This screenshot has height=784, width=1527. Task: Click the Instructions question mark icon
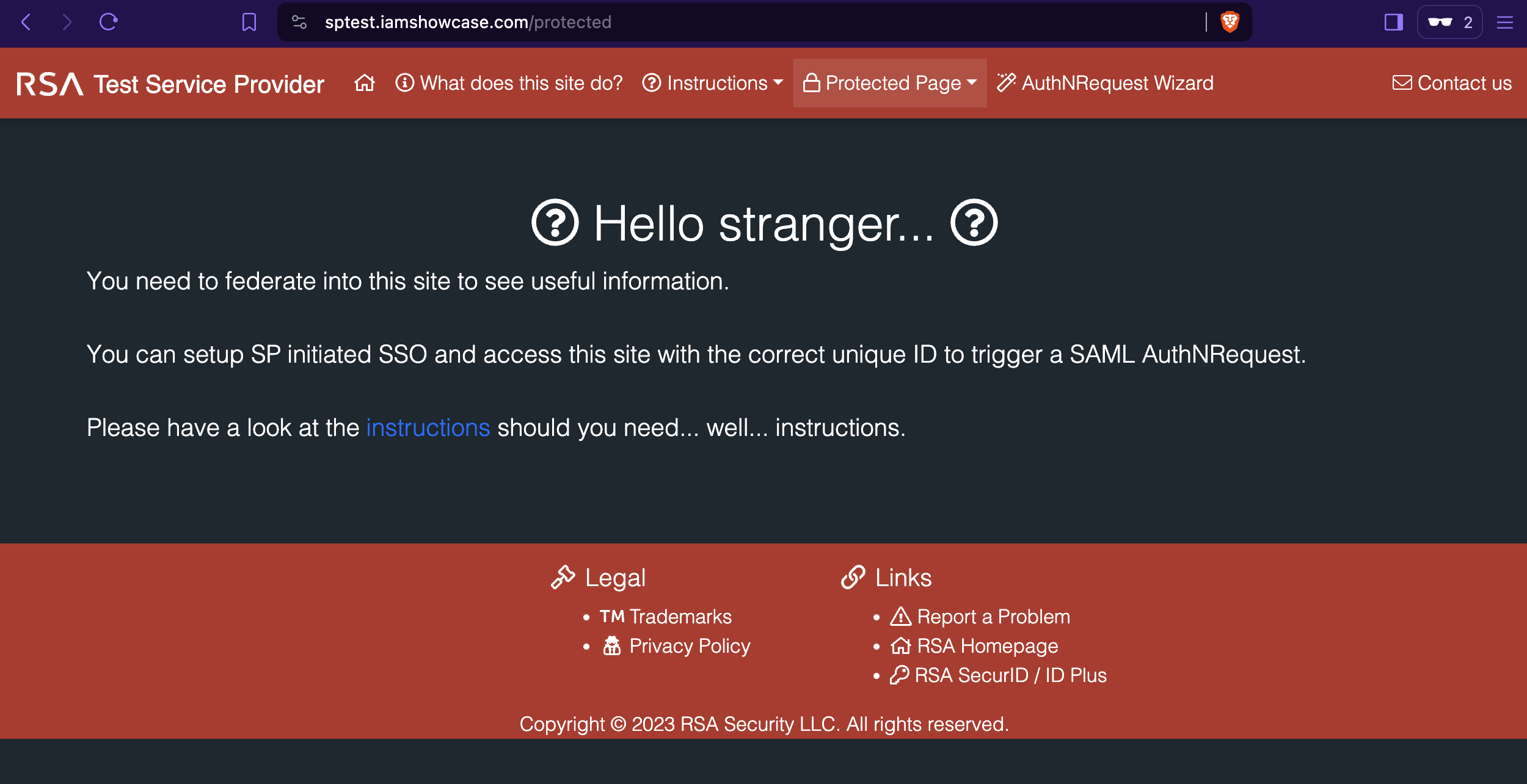(x=651, y=83)
